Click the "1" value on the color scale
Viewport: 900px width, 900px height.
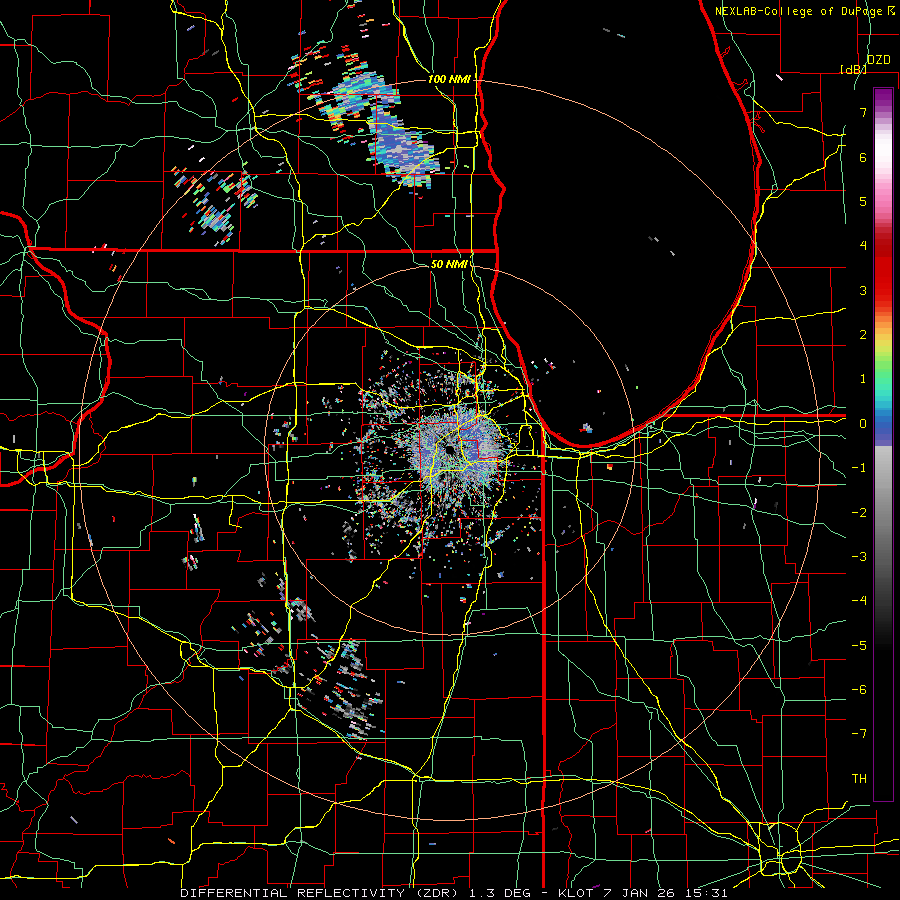point(863,379)
